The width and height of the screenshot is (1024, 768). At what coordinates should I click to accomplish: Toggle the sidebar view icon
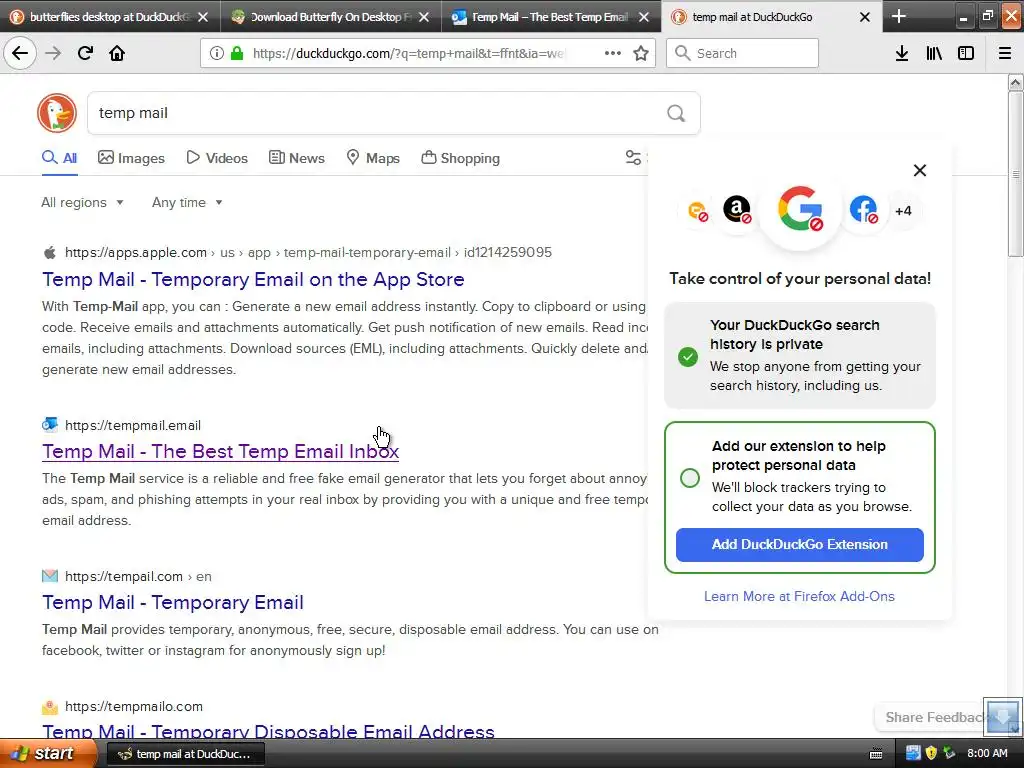pyautogui.click(x=966, y=53)
